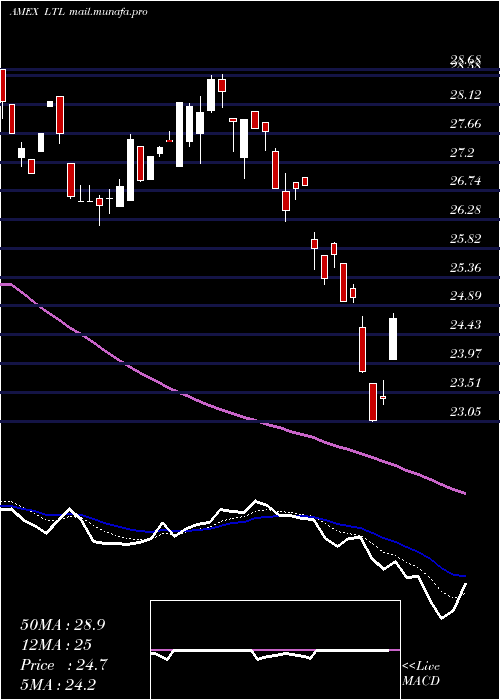Click the red candlestick bottoming at 23.05

pyautogui.click(x=373, y=402)
